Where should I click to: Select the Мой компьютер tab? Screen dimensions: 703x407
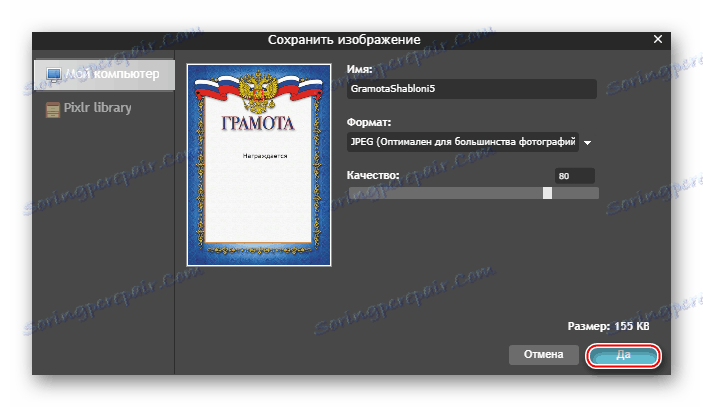[x=104, y=74]
